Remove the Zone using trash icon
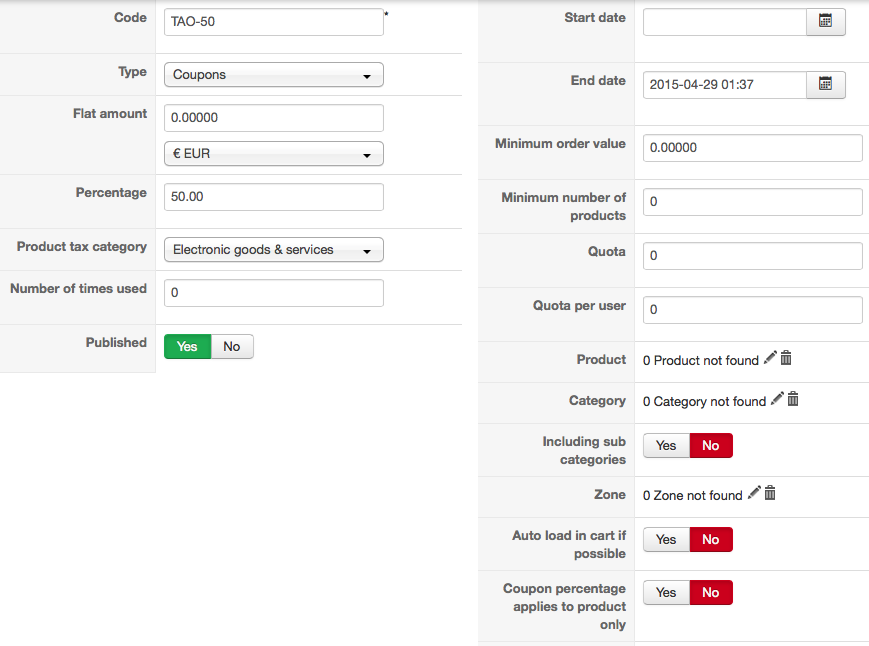Viewport: 869px width, 646px height. (770, 493)
